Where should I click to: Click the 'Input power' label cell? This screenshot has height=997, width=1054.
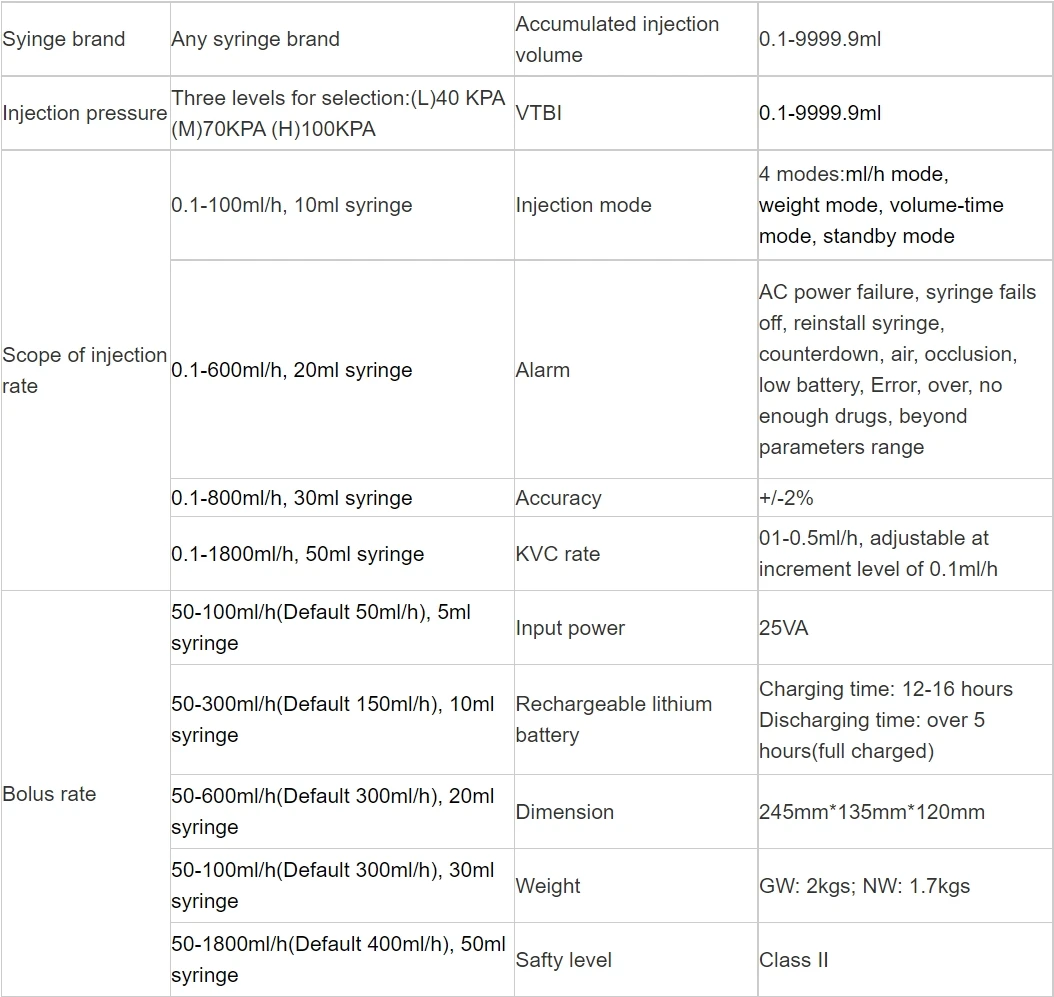[x=570, y=628]
